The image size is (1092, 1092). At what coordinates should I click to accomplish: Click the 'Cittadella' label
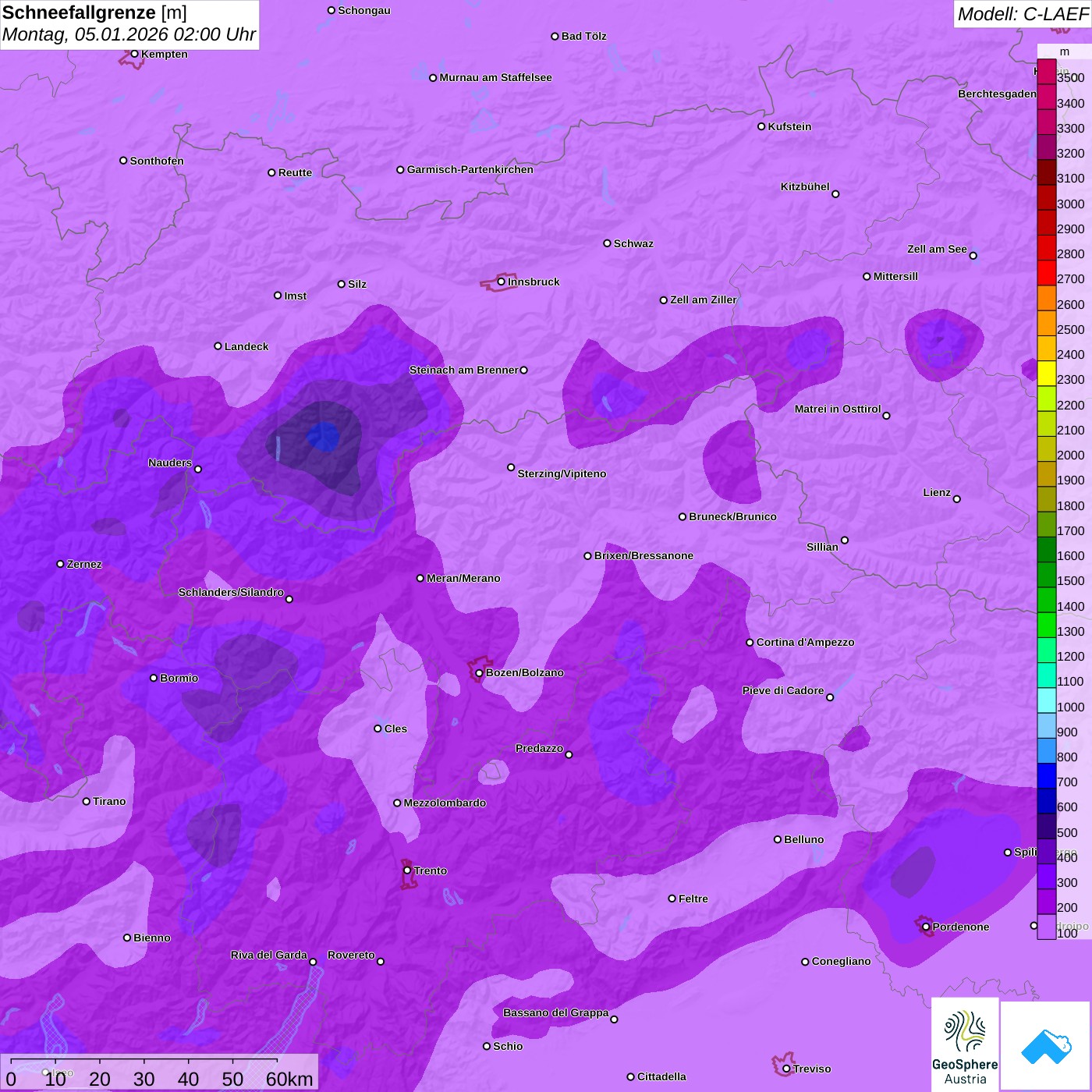click(x=661, y=1076)
